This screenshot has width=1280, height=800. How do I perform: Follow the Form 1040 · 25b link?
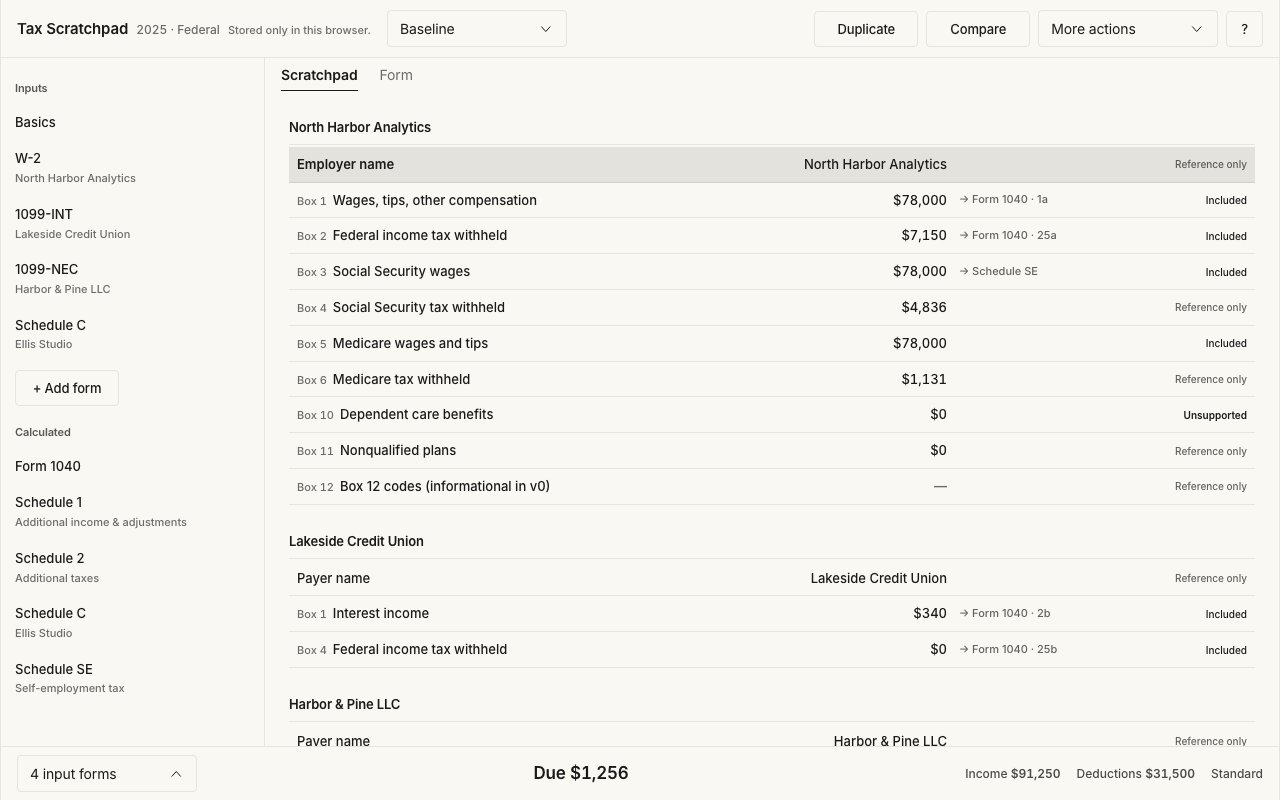tap(1008, 650)
